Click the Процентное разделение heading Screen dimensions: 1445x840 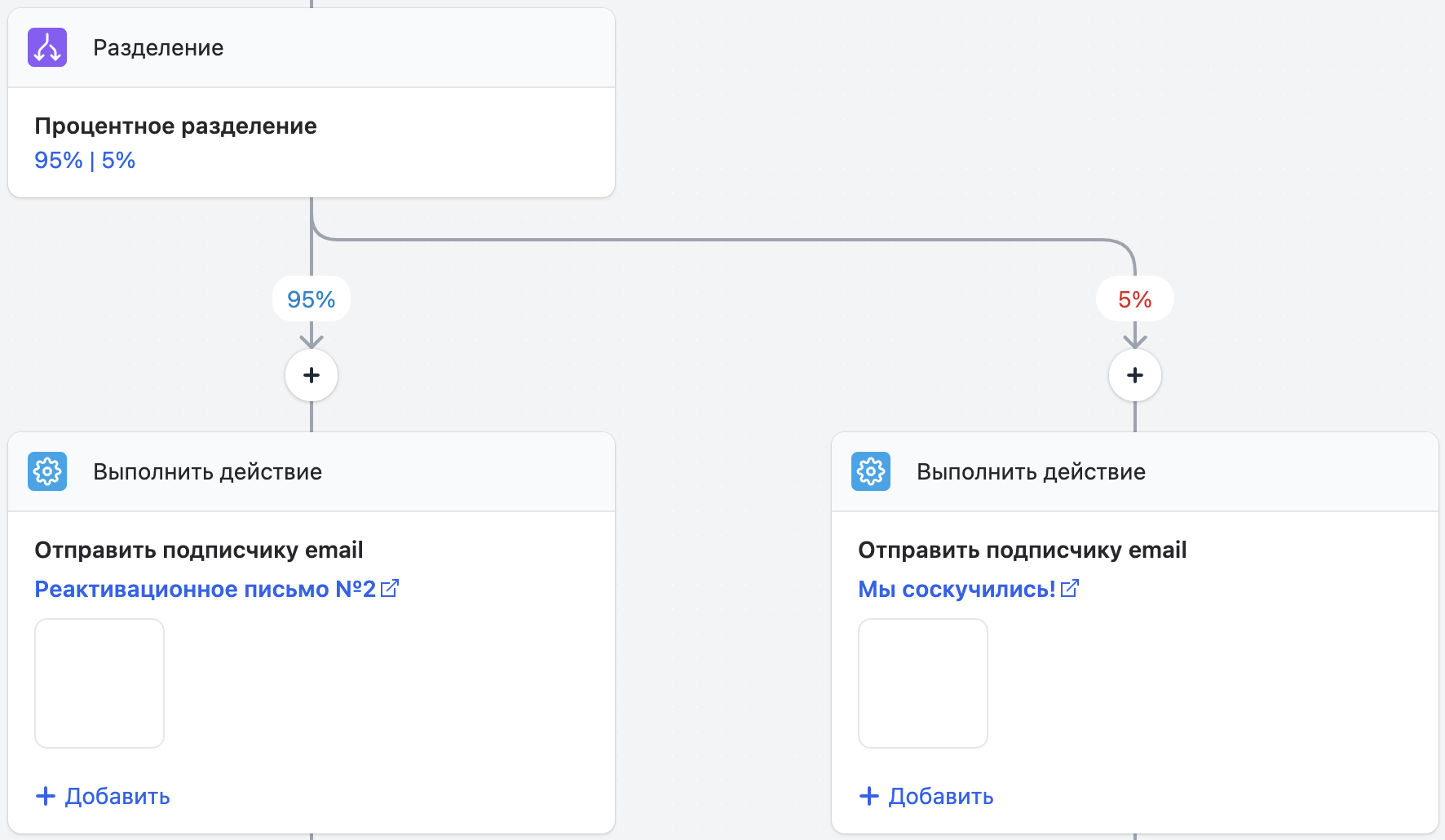(x=175, y=126)
